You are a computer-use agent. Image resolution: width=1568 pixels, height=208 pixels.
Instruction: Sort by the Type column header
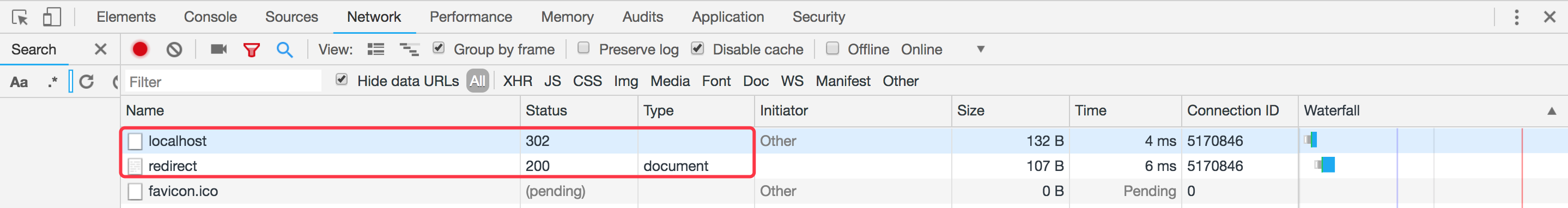coord(696,111)
